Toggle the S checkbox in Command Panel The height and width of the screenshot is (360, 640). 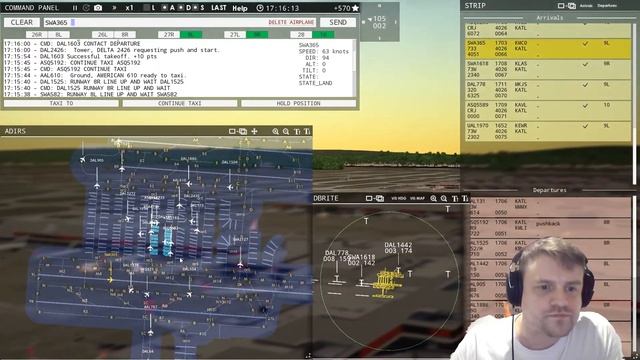pyautogui.click(x=196, y=8)
